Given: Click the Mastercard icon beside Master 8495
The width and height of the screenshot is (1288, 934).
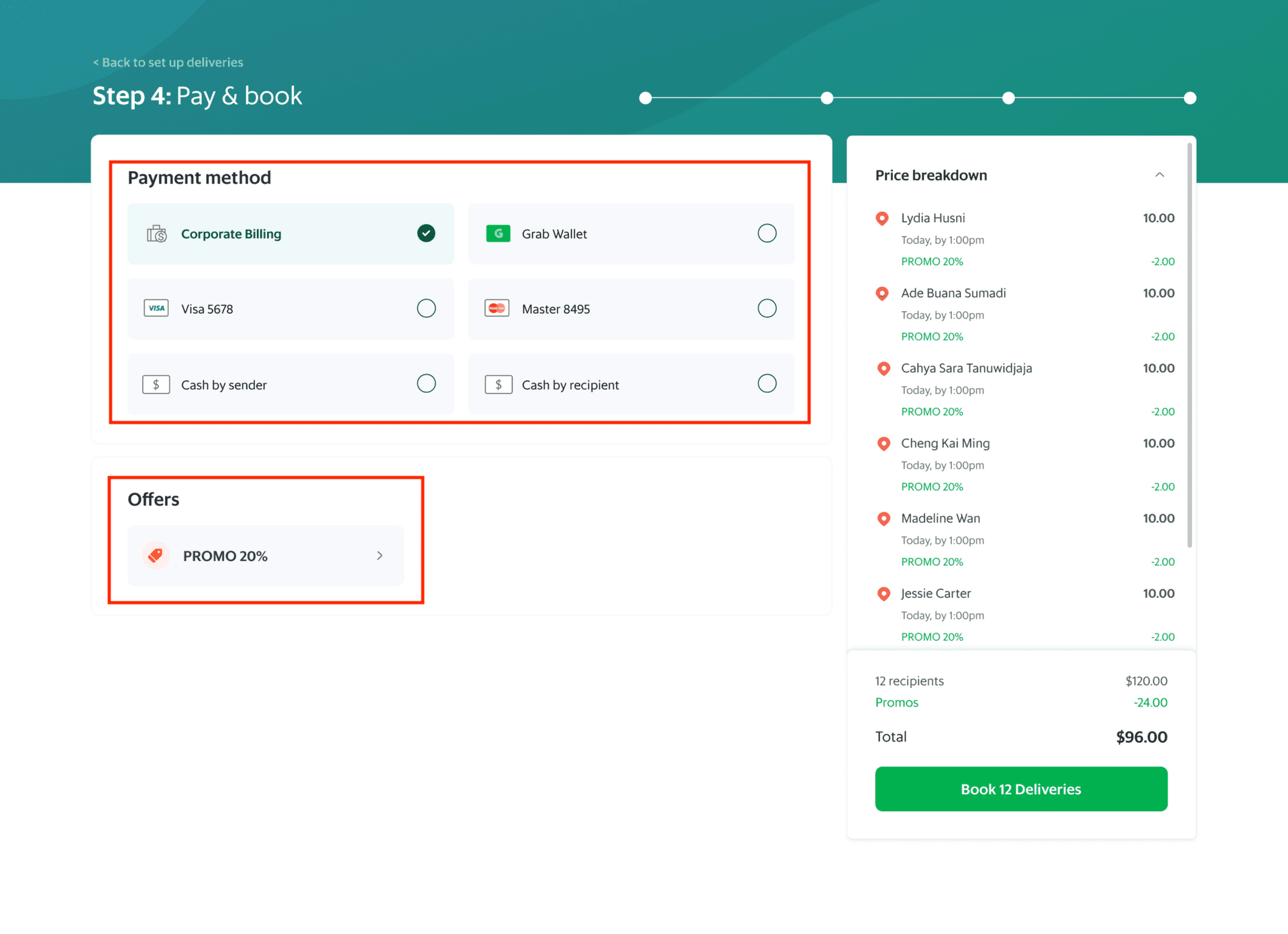Looking at the screenshot, I should [x=498, y=308].
